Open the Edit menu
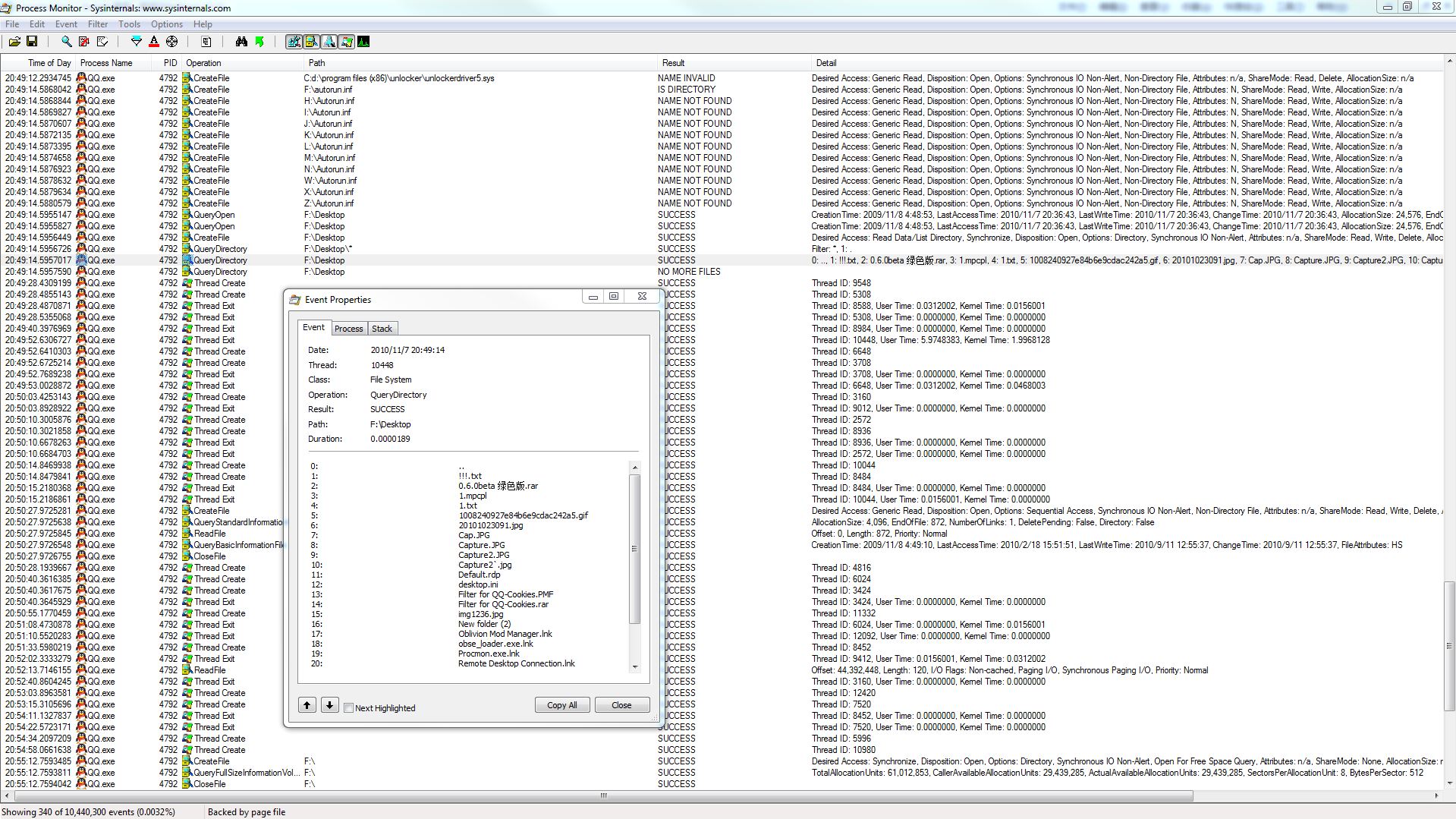 point(37,24)
